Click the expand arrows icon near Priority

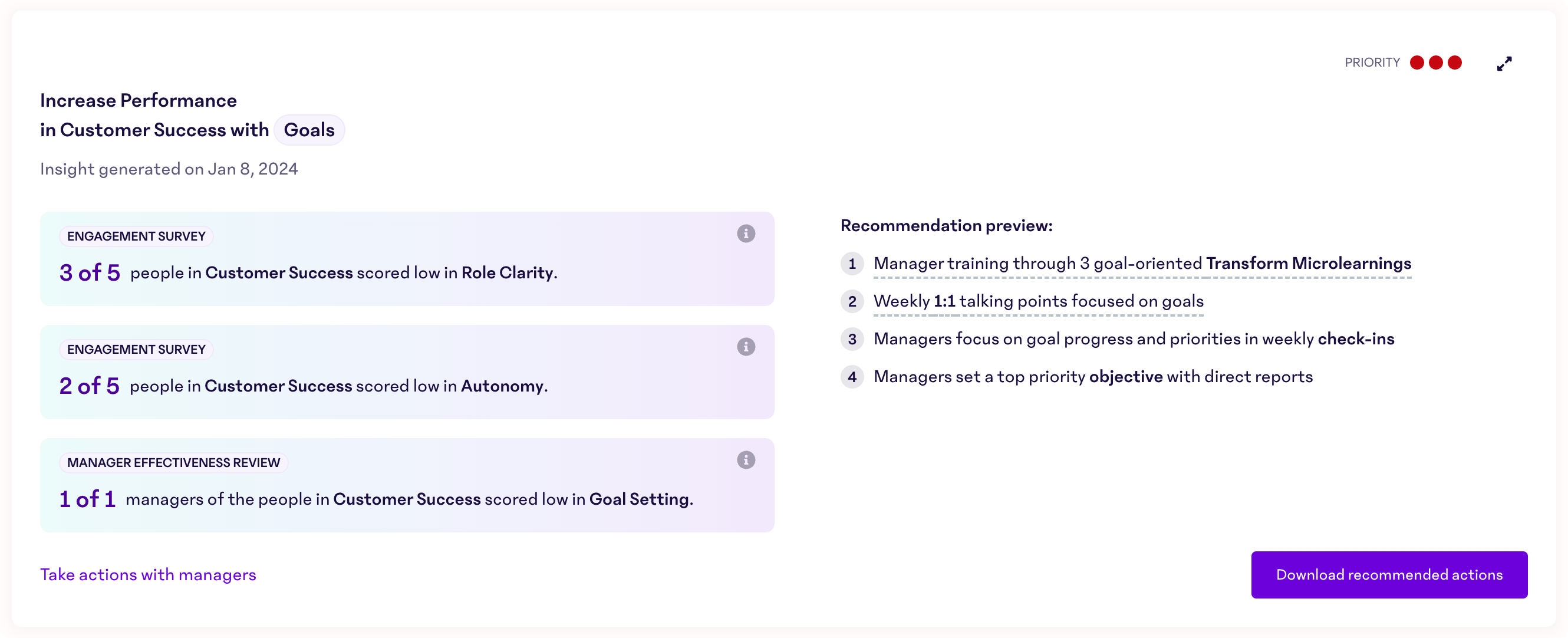pos(1504,63)
